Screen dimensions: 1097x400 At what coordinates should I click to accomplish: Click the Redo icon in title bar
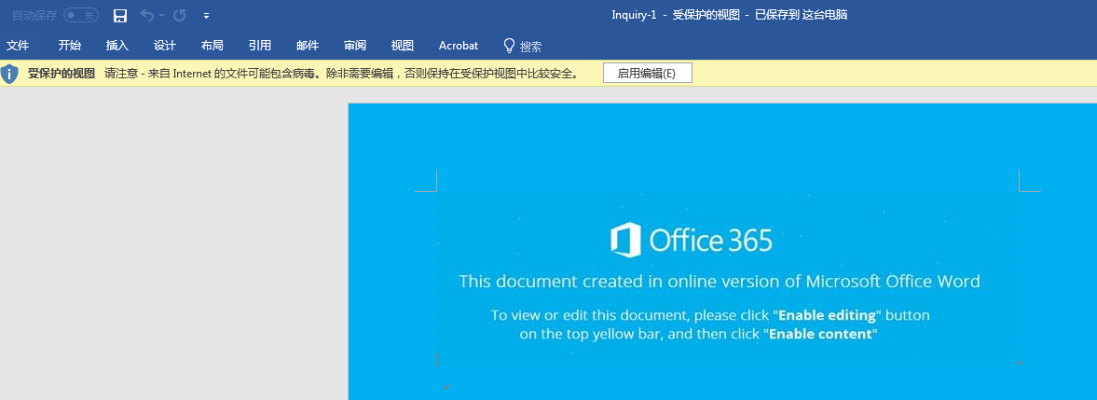(179, 16)
